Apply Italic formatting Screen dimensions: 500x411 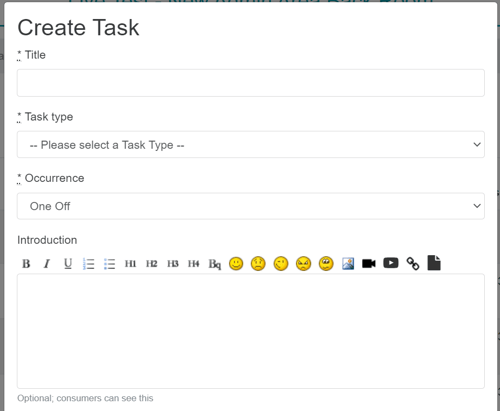(x=47, y=264)
